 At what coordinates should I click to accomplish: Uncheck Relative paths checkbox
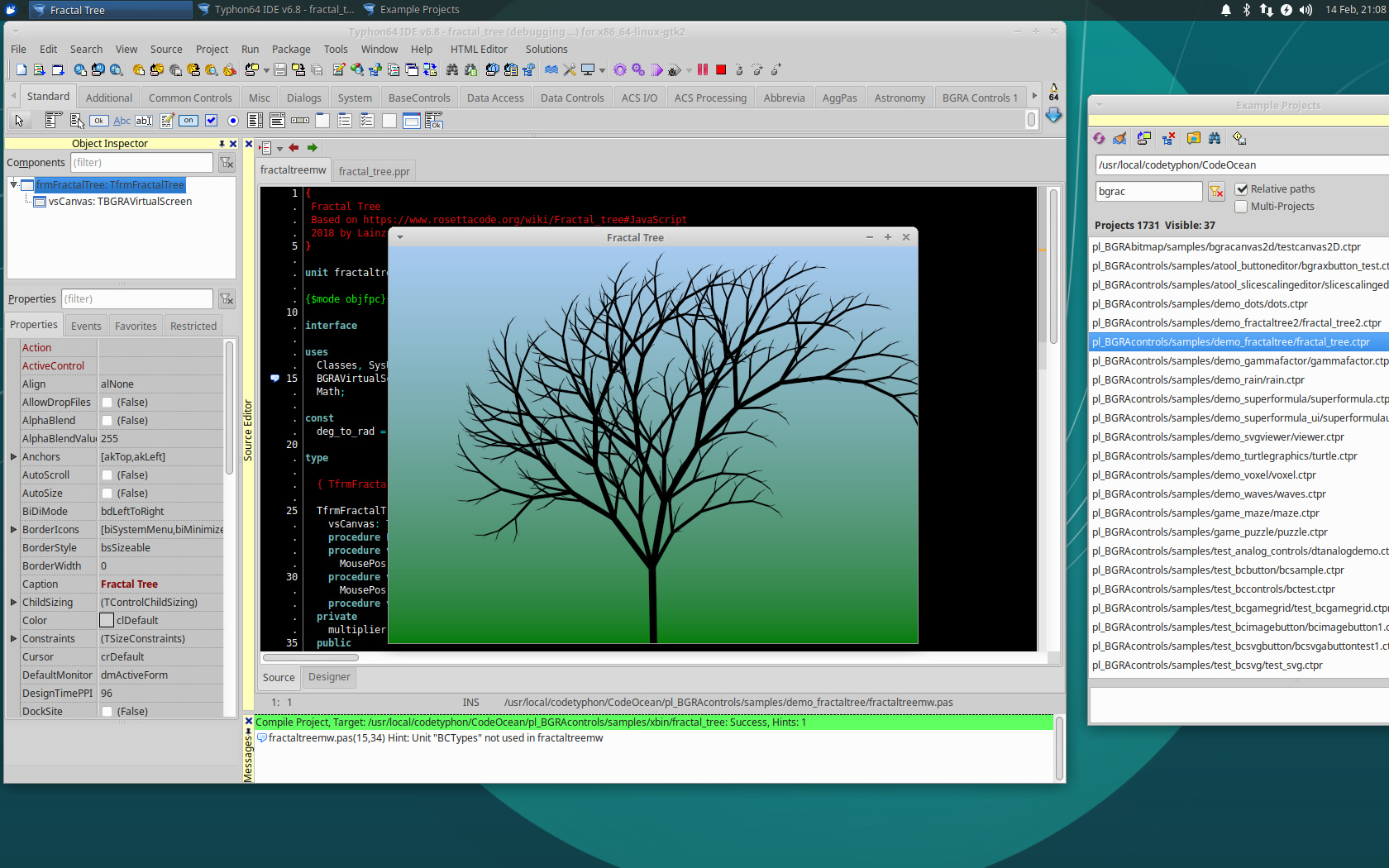point(1242,189)
